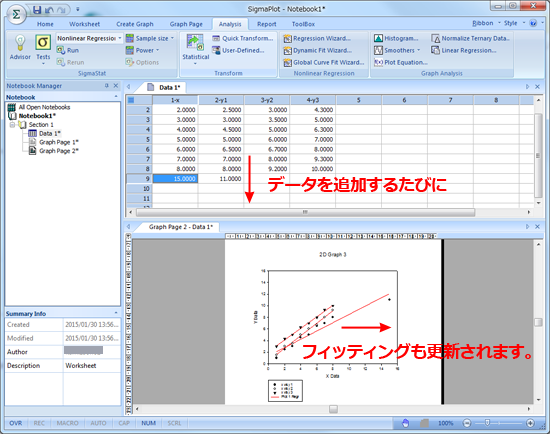Open the Histogram tool
Image resolution: width=550 pixels, height=434 pixels.
tap(396, 38)
